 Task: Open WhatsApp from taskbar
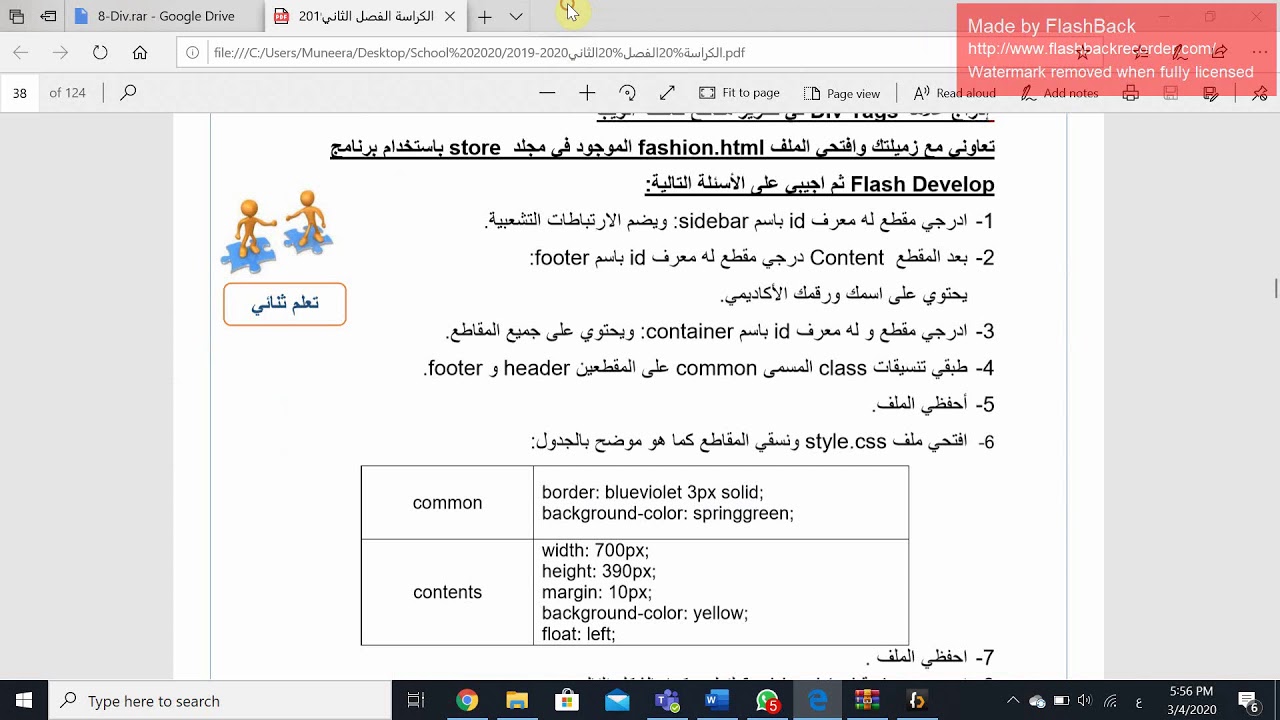coord(767,701)
